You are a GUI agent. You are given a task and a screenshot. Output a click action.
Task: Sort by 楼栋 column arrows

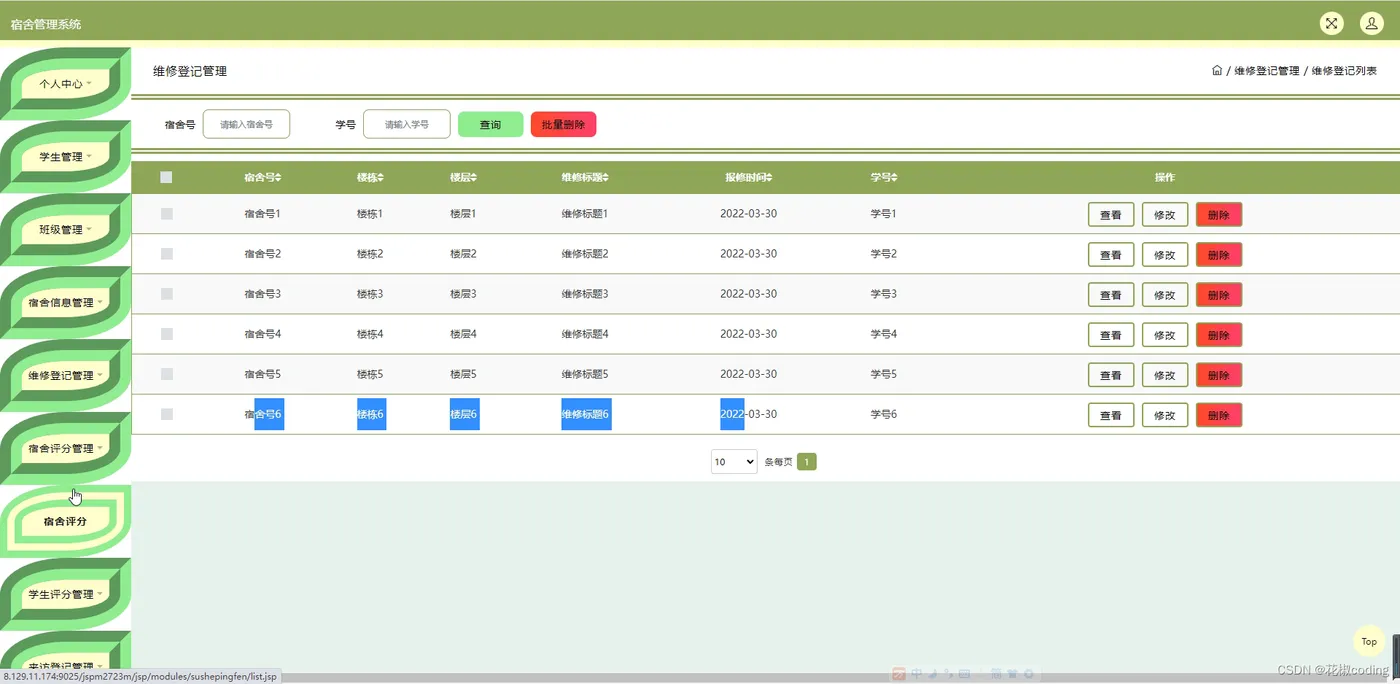pyautogui.click(x=380, y=178)
